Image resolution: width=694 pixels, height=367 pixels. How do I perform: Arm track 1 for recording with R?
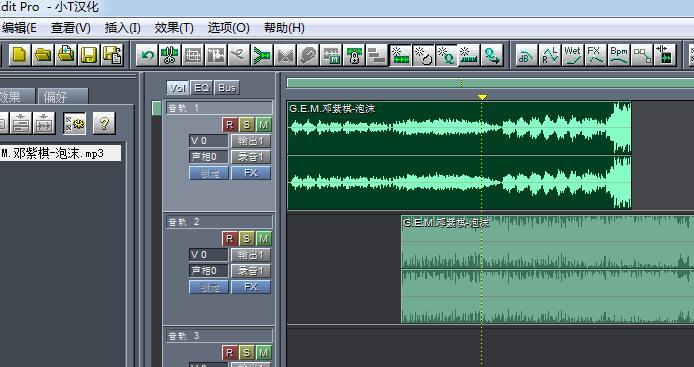coord(229,125)
